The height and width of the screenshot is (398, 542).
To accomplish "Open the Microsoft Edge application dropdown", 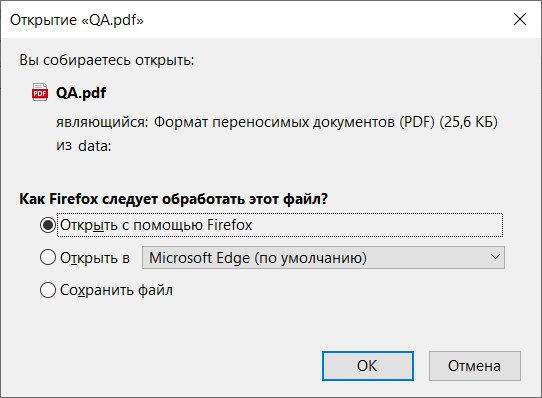I will tap(323, 257).
